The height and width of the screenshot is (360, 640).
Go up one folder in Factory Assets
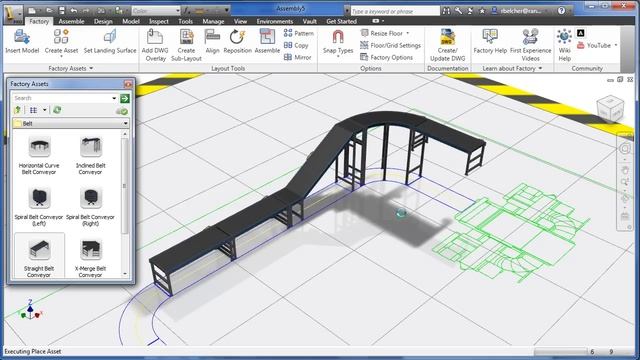tap(18, 110)
